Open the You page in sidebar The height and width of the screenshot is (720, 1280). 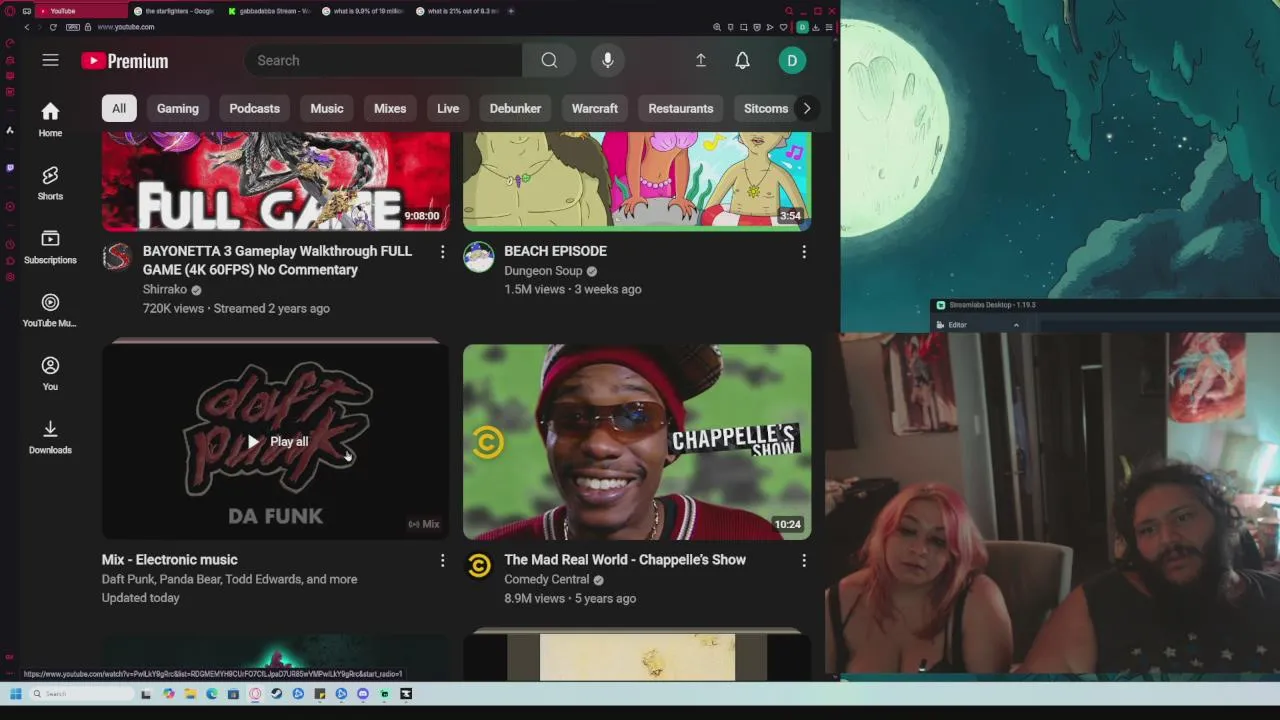click(50, 373)
